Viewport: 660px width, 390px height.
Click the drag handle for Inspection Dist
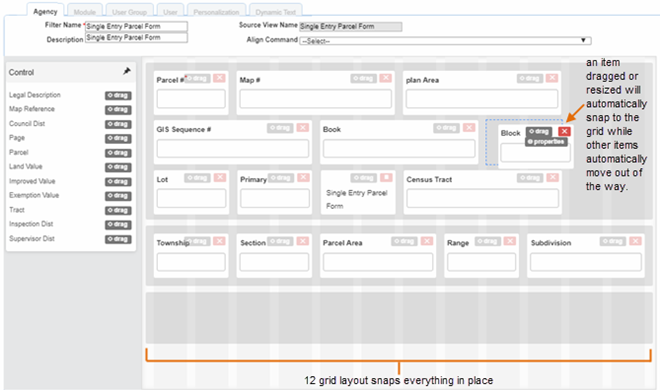(x=118, y=225)
